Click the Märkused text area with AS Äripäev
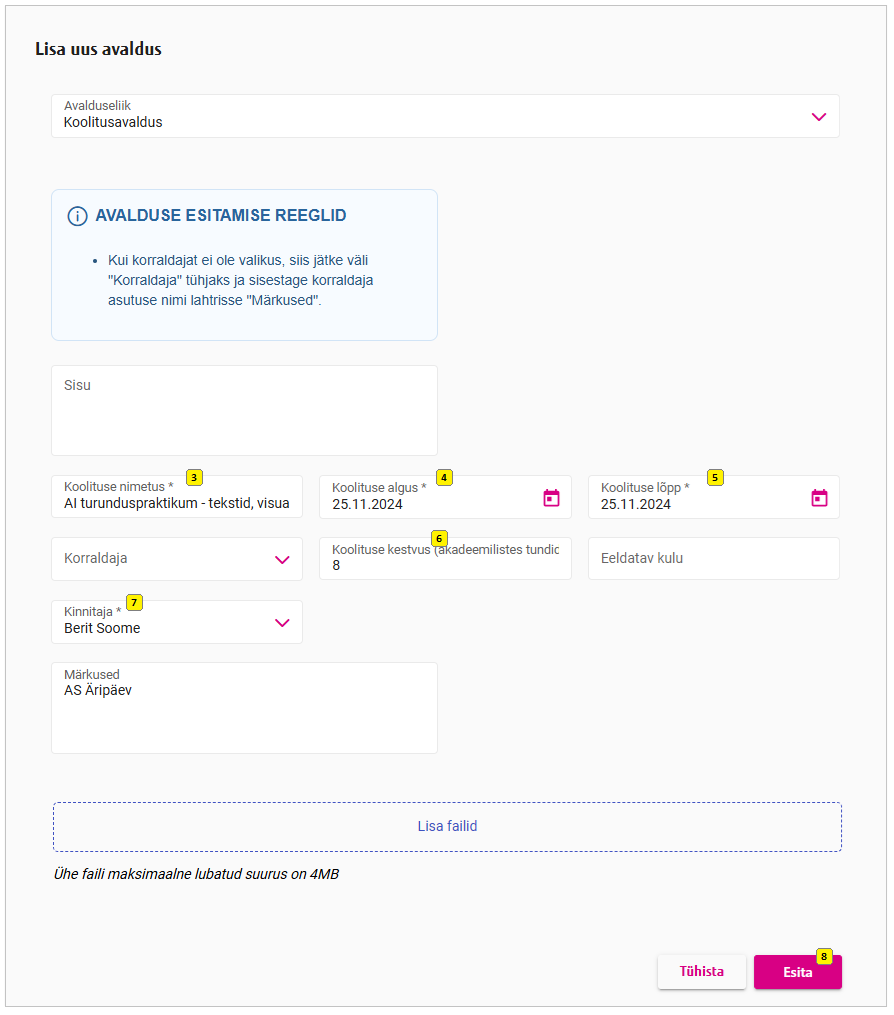The image size is (894, 1015). [244, 709]
